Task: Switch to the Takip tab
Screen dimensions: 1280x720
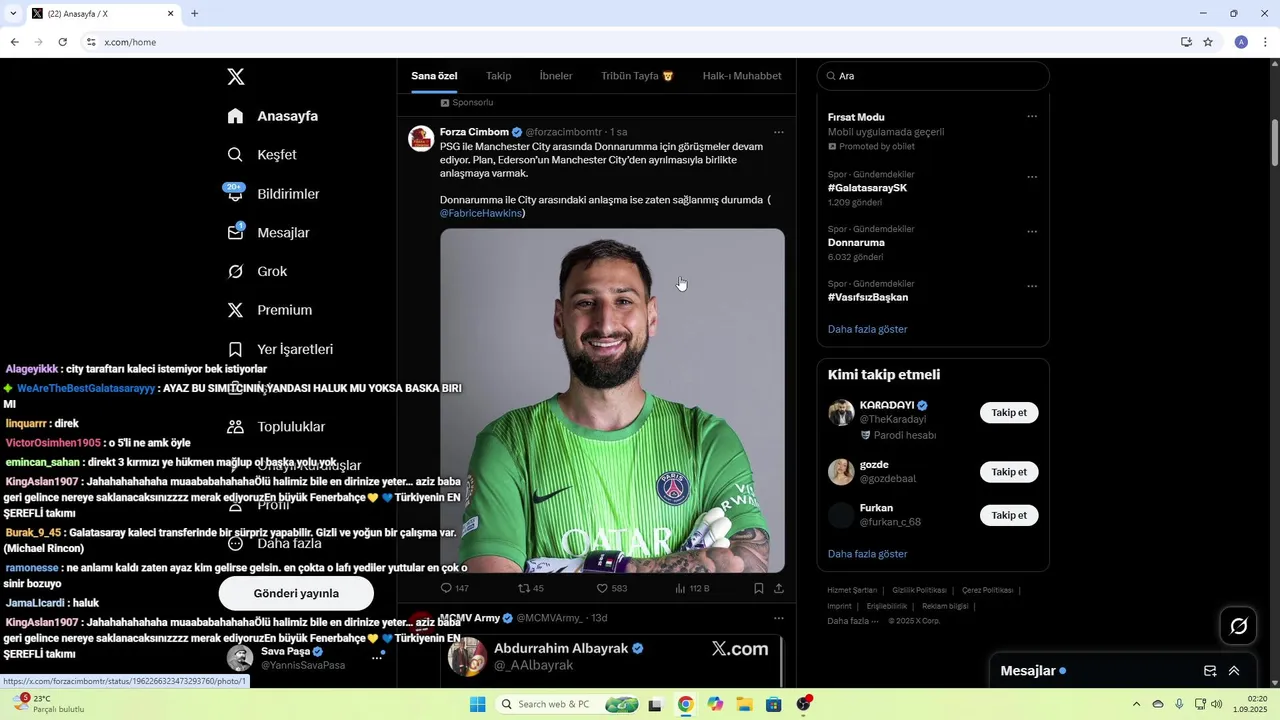Action: click(x=498, y=76)
